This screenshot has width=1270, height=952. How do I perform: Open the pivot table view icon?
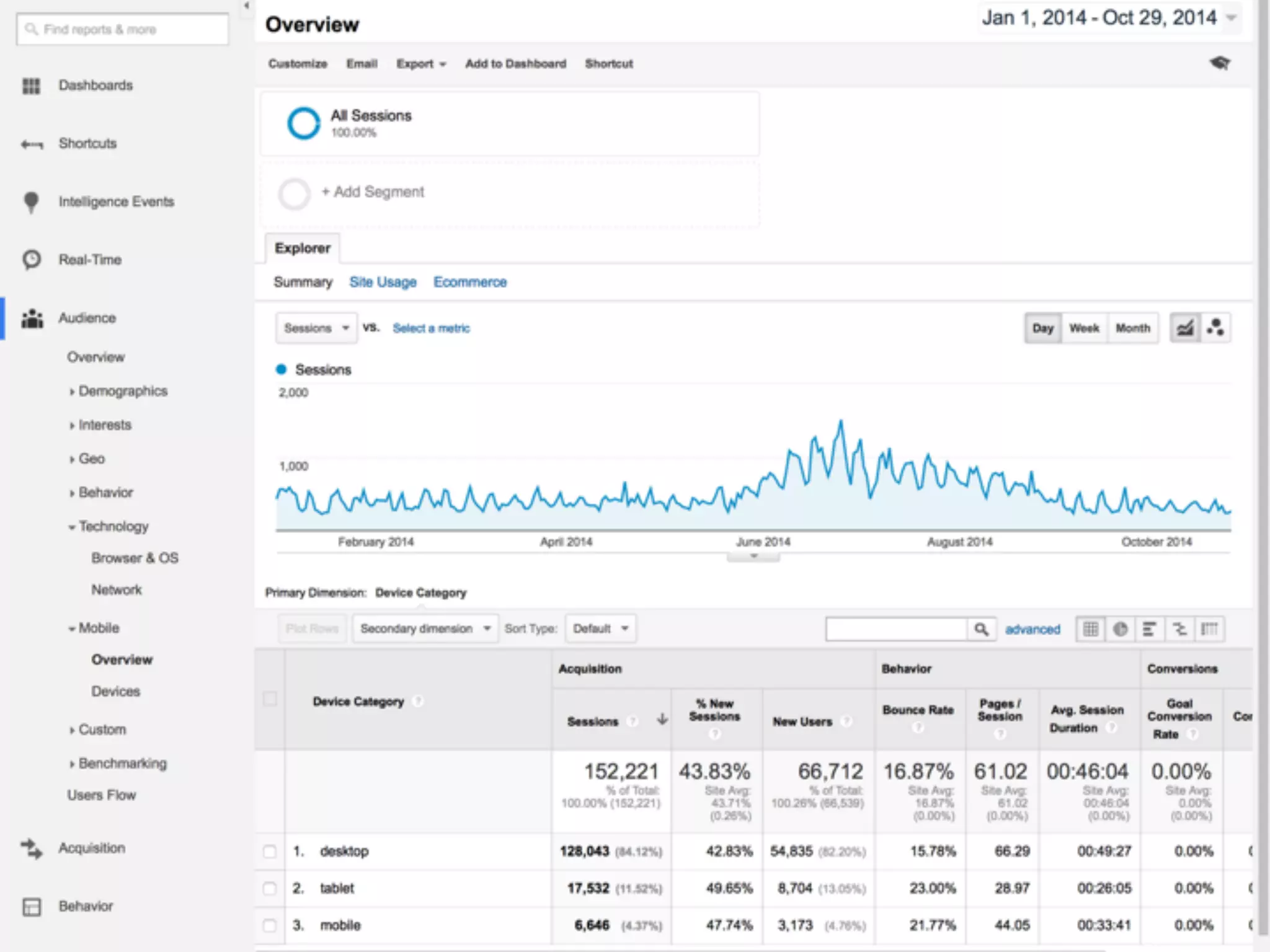pos(1209,630)
